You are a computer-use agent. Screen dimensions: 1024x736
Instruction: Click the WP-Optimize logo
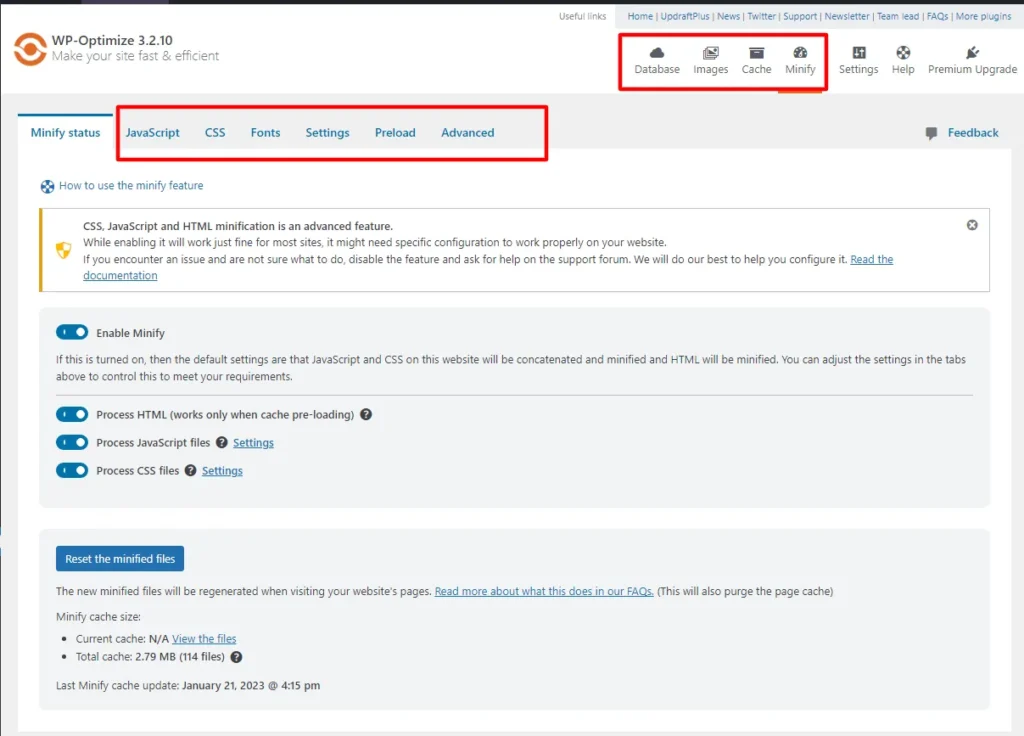29,48
